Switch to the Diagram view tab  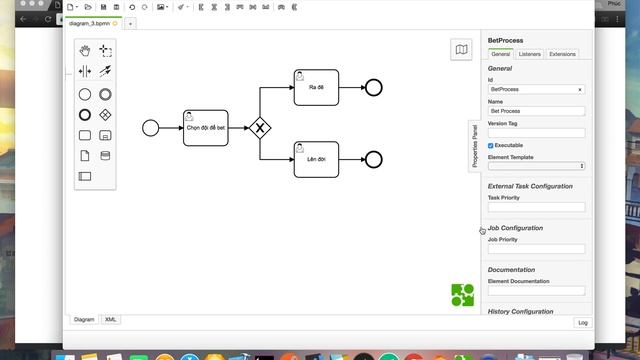click(84, 319)
